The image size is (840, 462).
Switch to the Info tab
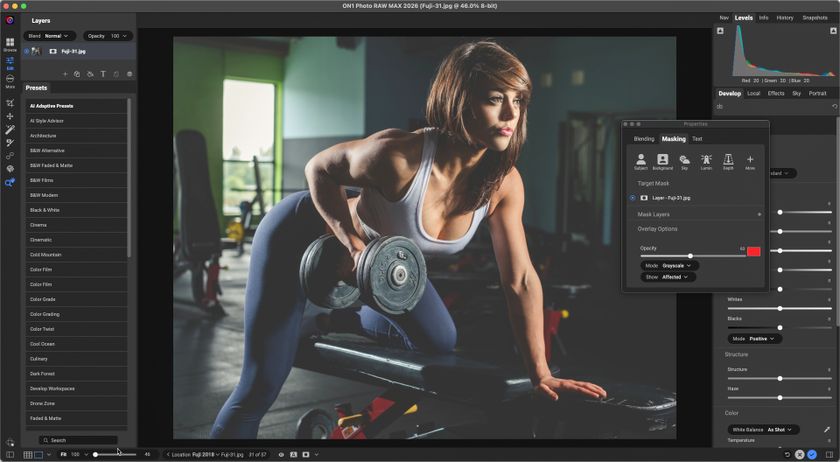coord(763,18)
